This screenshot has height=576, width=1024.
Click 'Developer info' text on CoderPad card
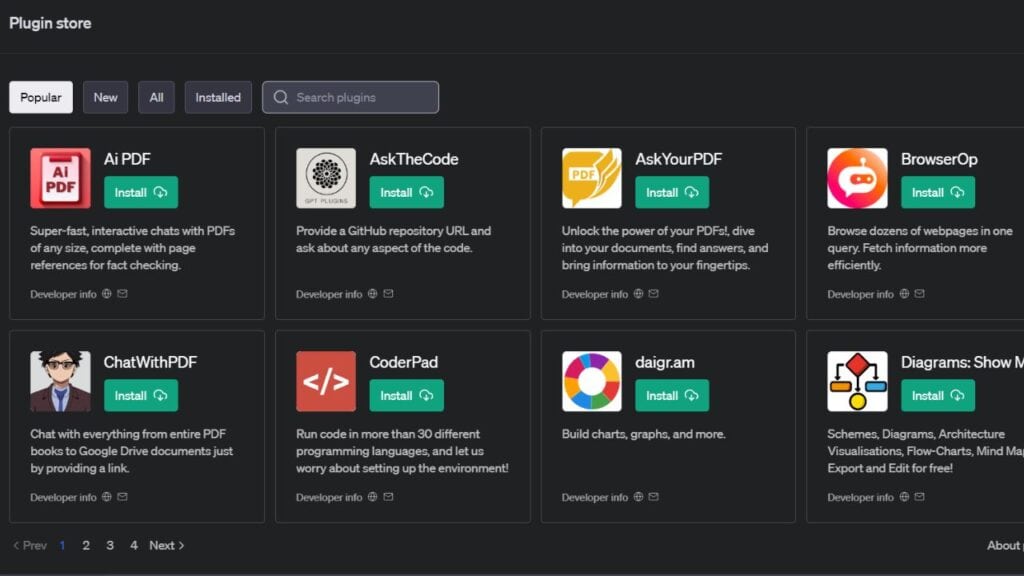329,498
